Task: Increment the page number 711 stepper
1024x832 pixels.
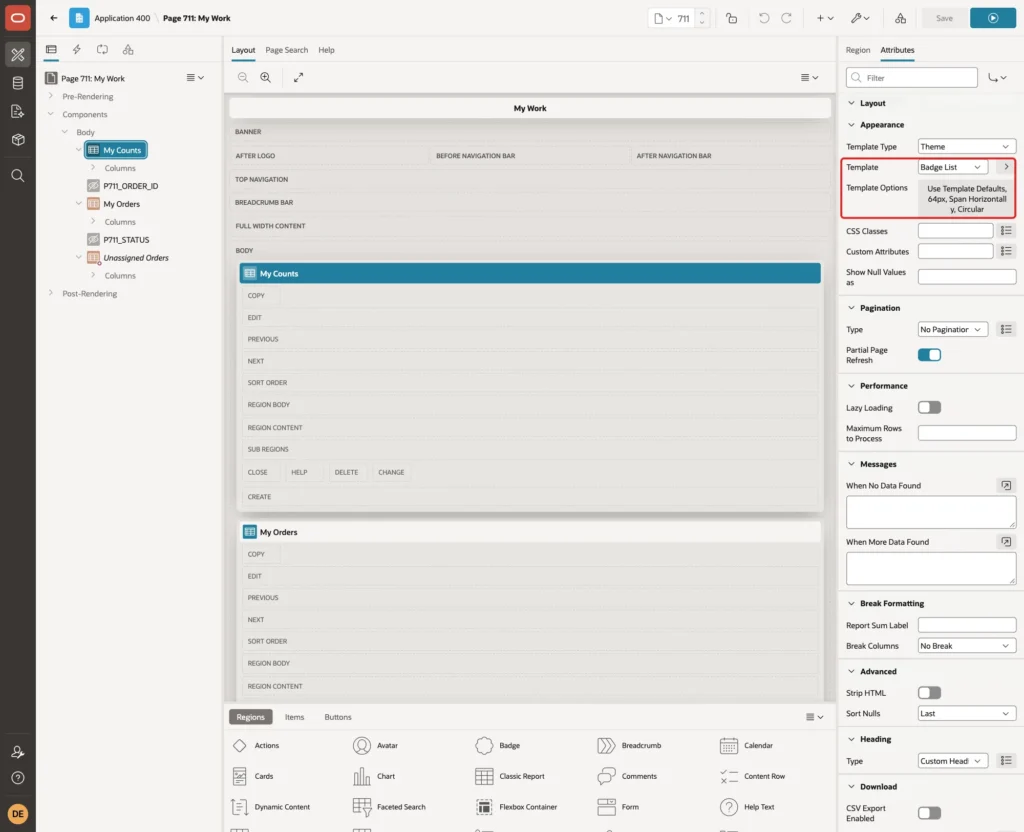Action: point(701,14)
